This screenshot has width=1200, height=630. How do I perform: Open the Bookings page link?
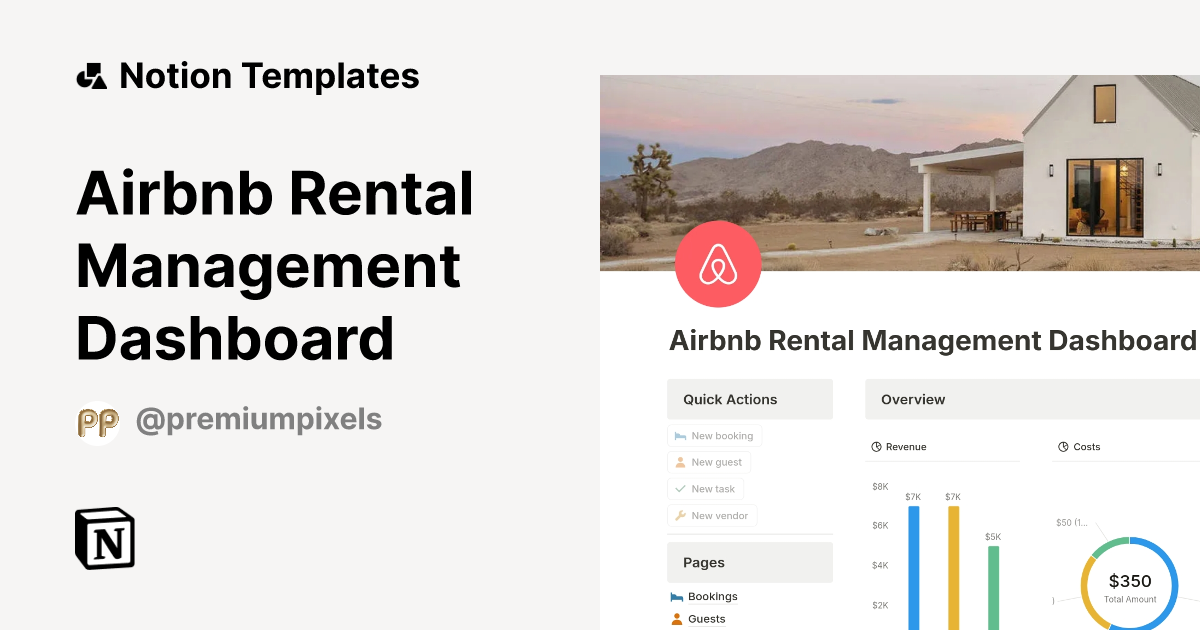[711, 596]
